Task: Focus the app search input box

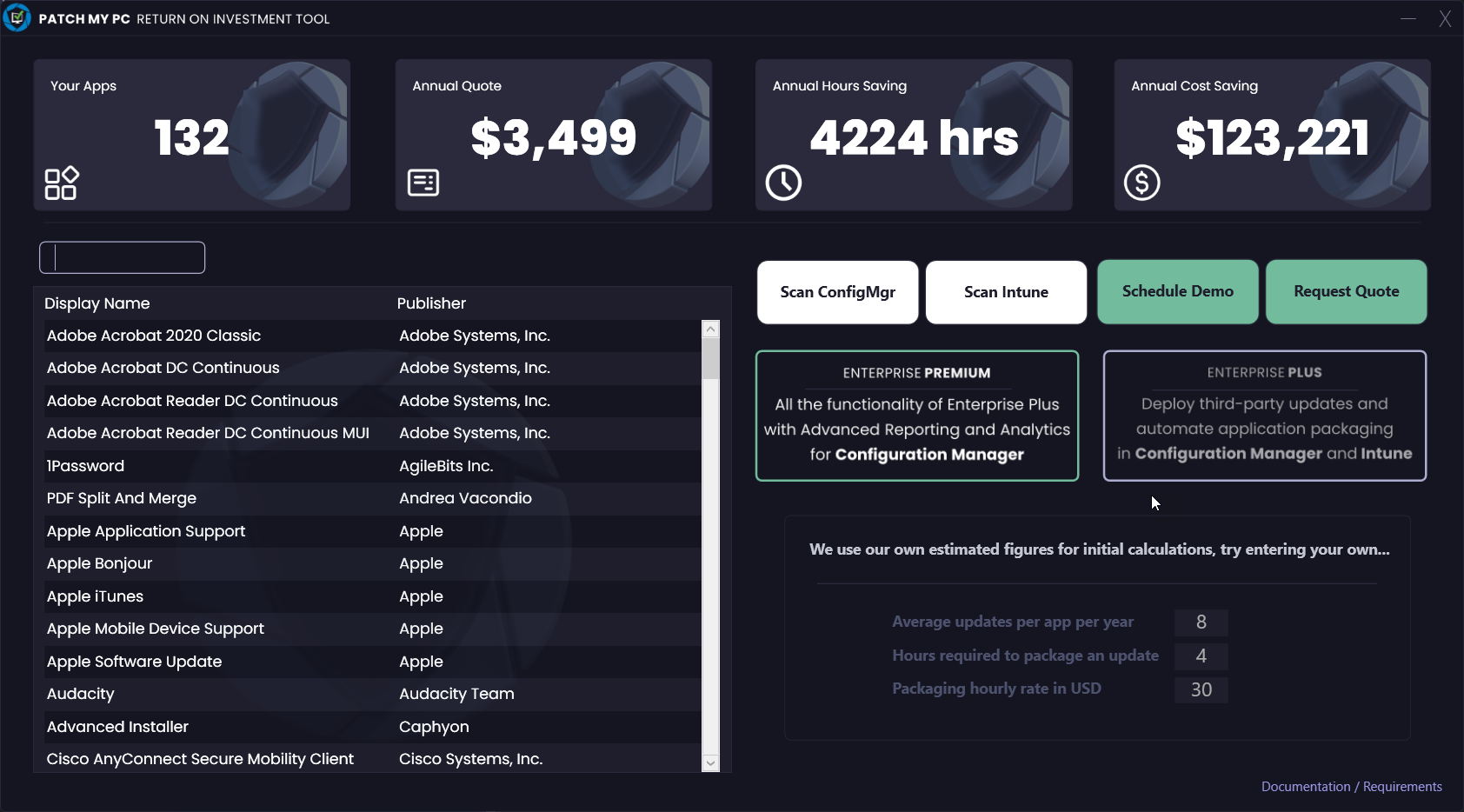Action: coord(123,257)
